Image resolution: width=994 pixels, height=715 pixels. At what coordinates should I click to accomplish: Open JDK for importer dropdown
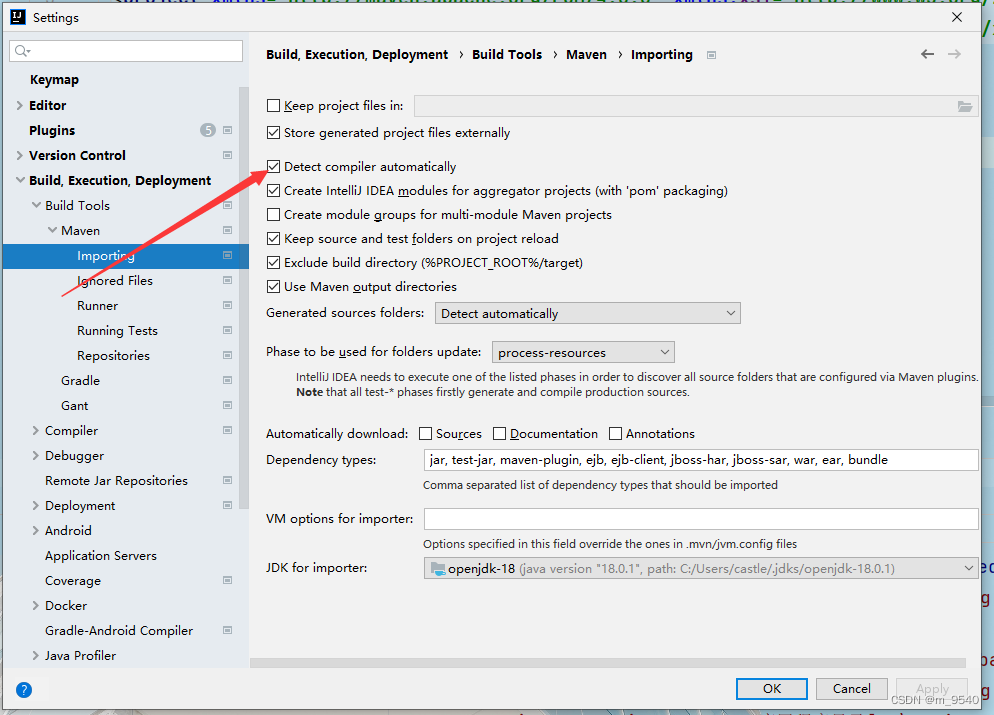(700, 569)
